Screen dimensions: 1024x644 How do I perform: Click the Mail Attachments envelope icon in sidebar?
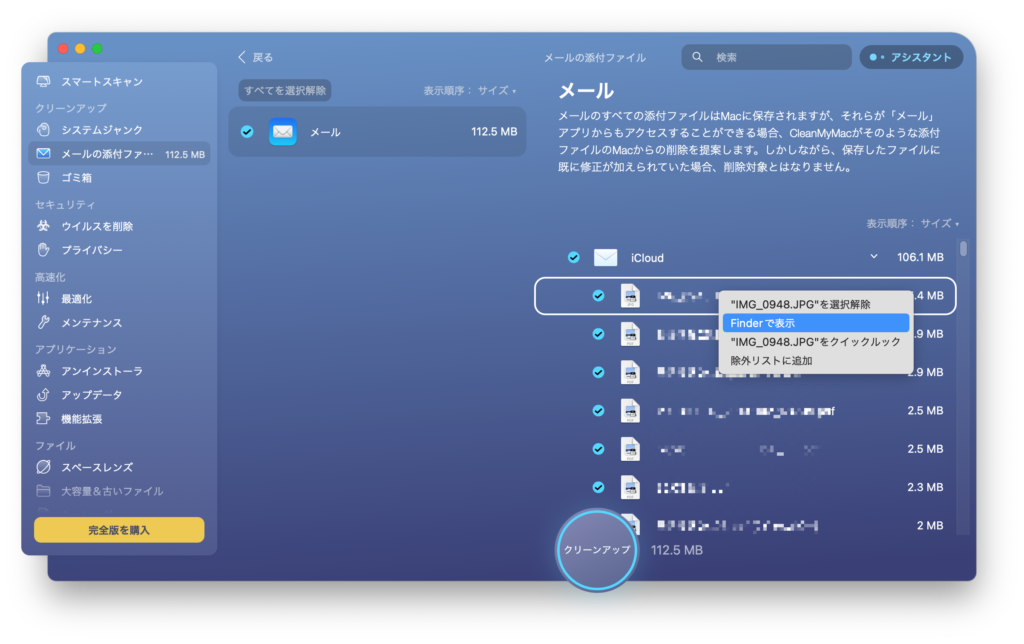43,153
